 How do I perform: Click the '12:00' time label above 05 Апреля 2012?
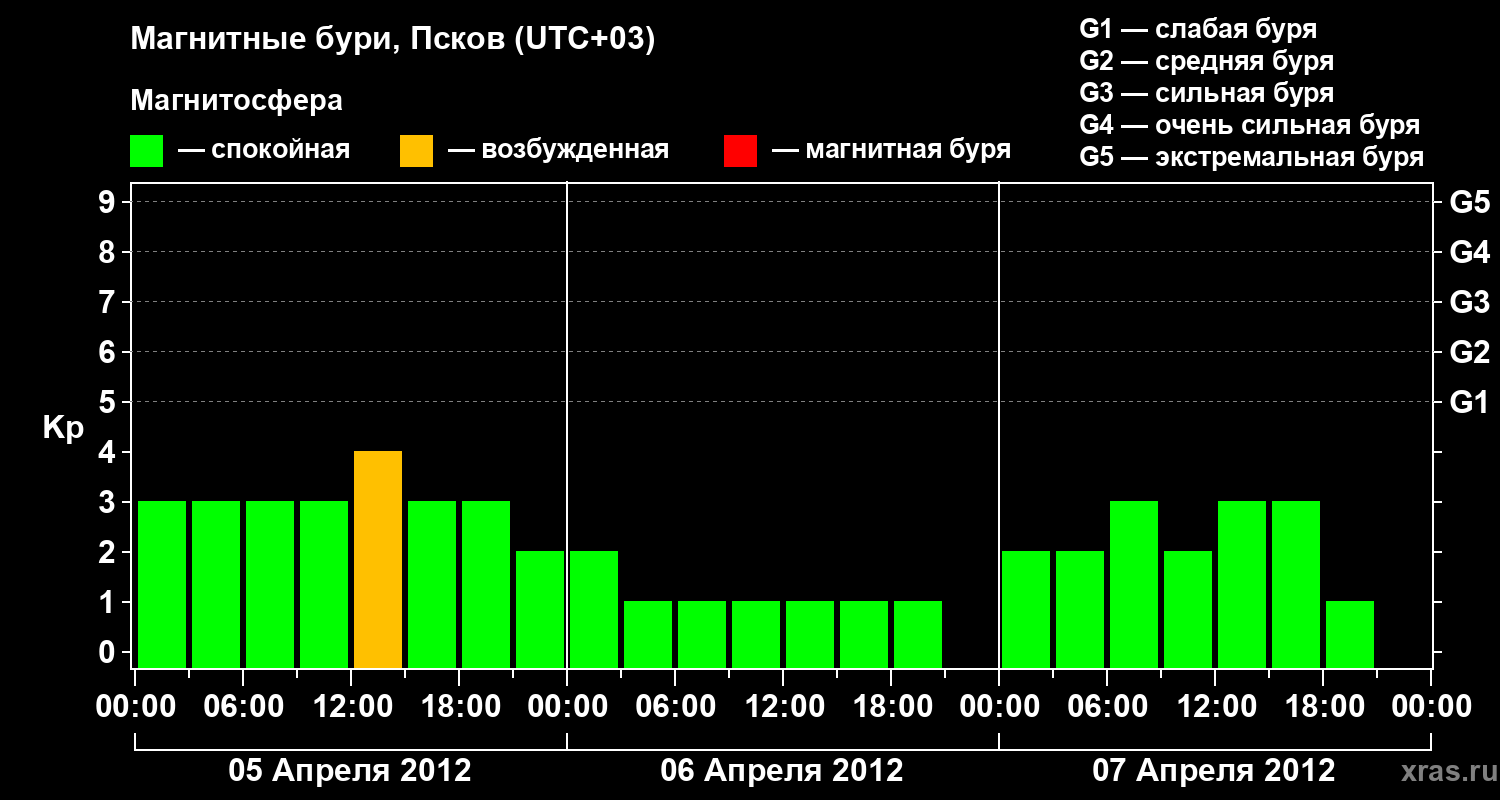click(x=351, y=707)
